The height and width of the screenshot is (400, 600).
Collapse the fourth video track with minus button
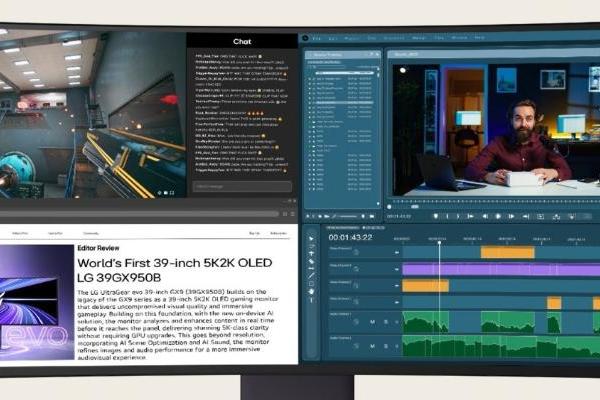pos(397,302)
